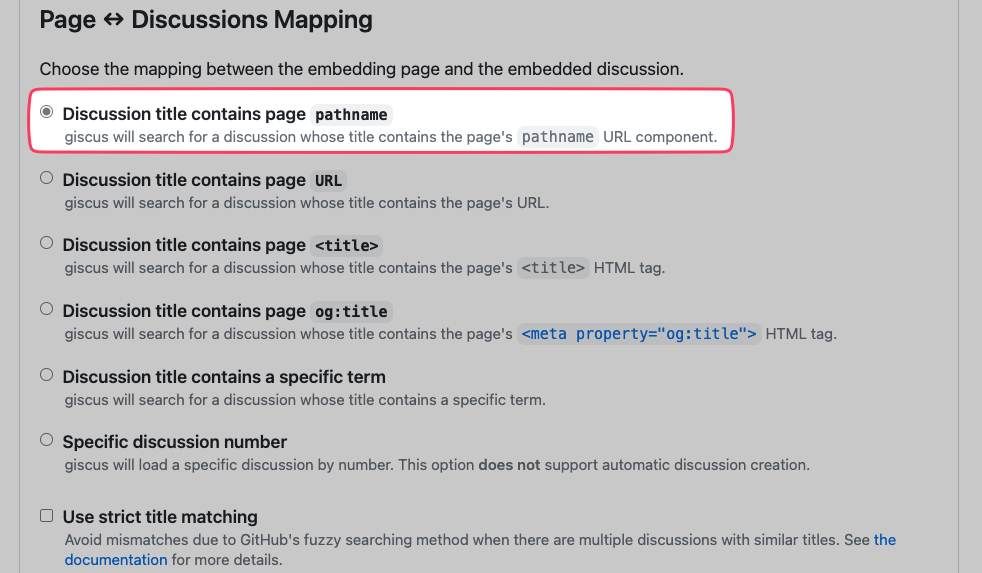The width and height of the screenshot is (982, 573).
Task: Click the Page ↔ Discussions Mapping heading
Action: click(x=206, y=19)
